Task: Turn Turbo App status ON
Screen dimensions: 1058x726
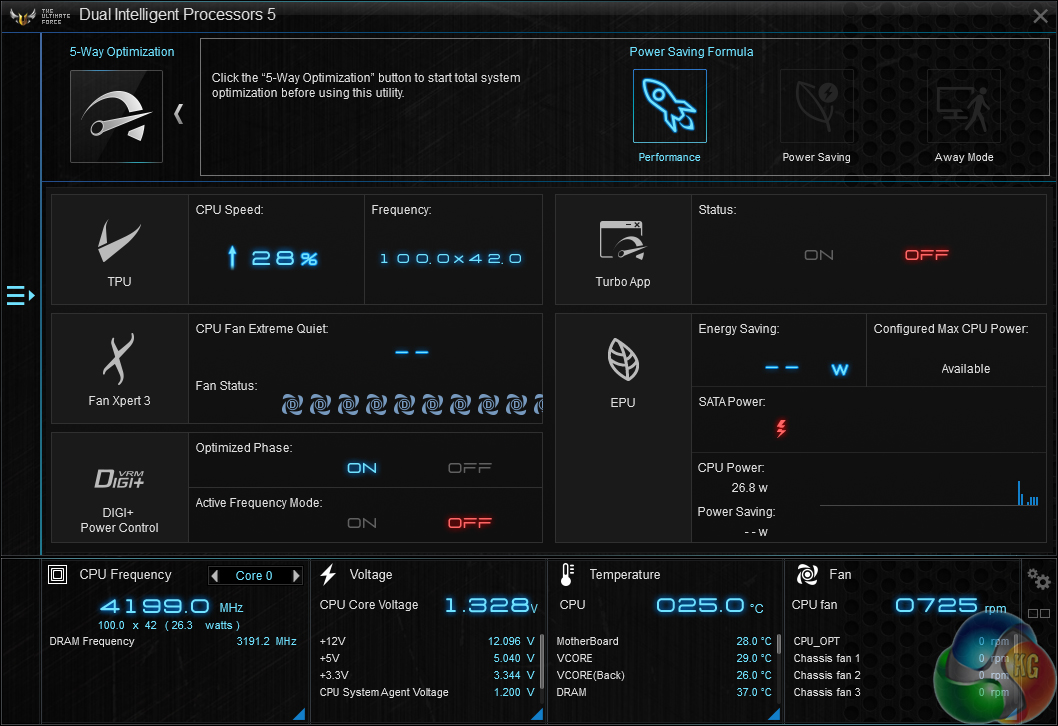Action: [x=819, y=255]
